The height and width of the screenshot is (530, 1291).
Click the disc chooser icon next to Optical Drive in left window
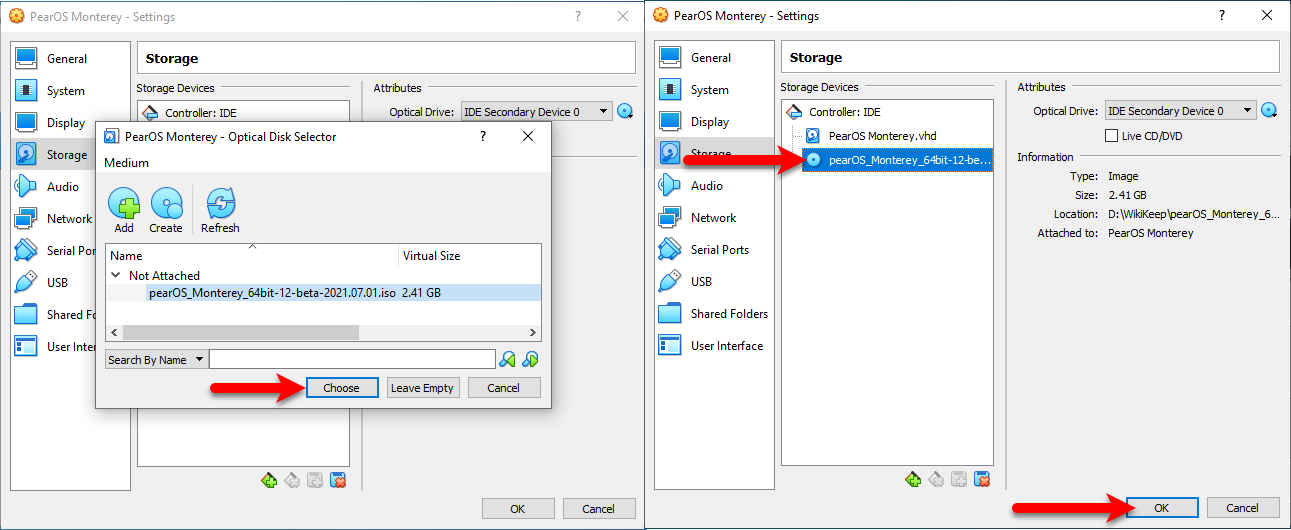click(x=626, y=112)
